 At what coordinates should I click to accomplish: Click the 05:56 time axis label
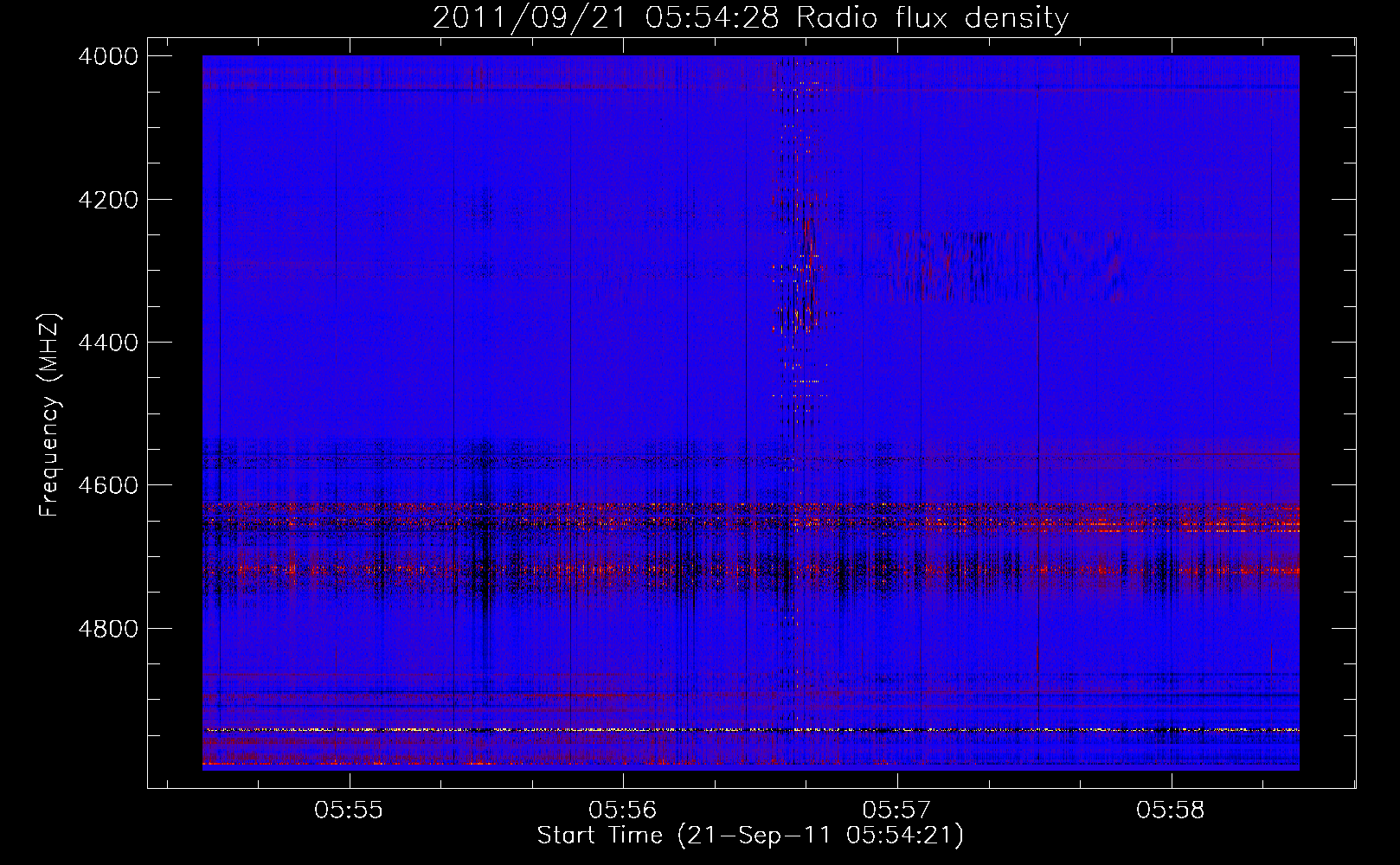(623, 811)
